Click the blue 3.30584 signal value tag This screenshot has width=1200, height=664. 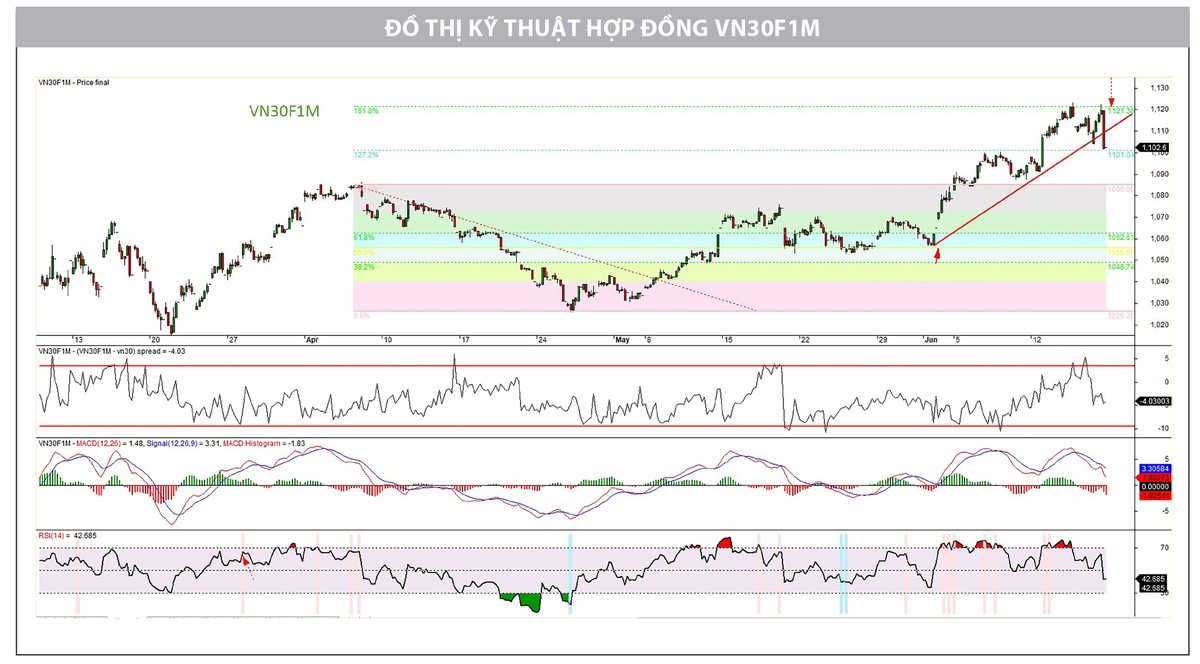(x=1153, y=468)
